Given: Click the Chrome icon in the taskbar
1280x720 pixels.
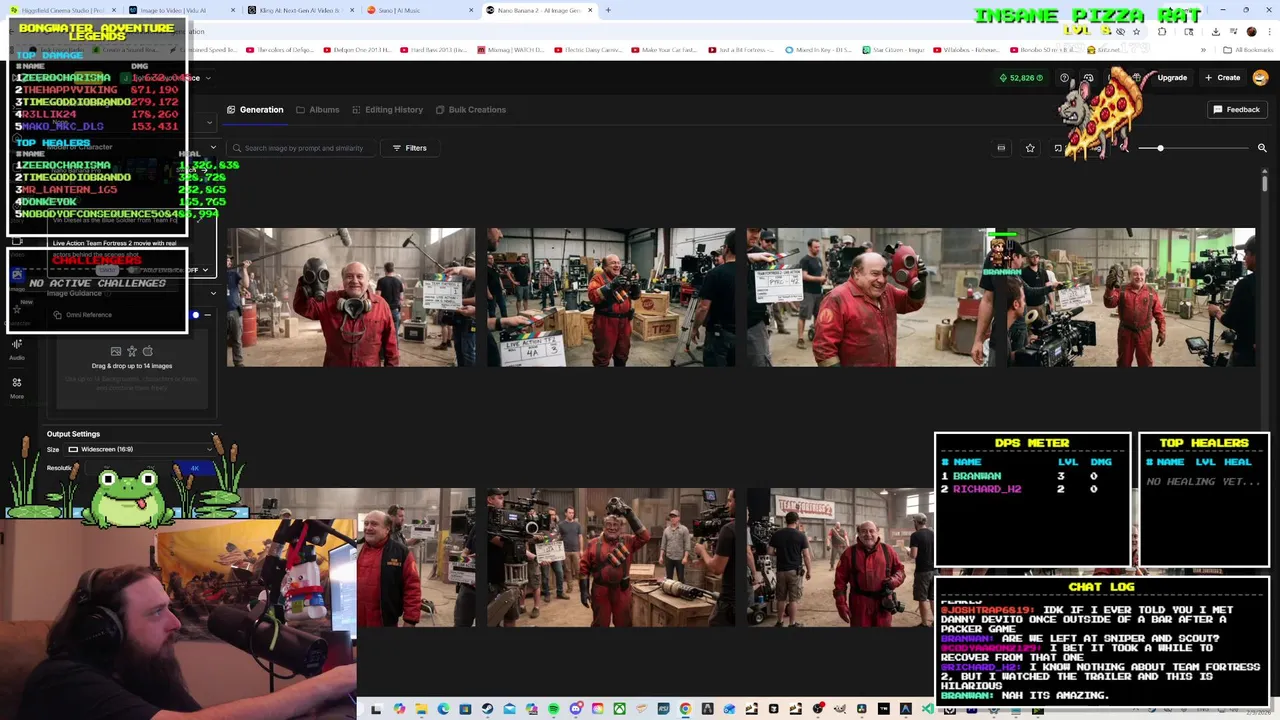Looking at the screenshot, I should point(685,709).
